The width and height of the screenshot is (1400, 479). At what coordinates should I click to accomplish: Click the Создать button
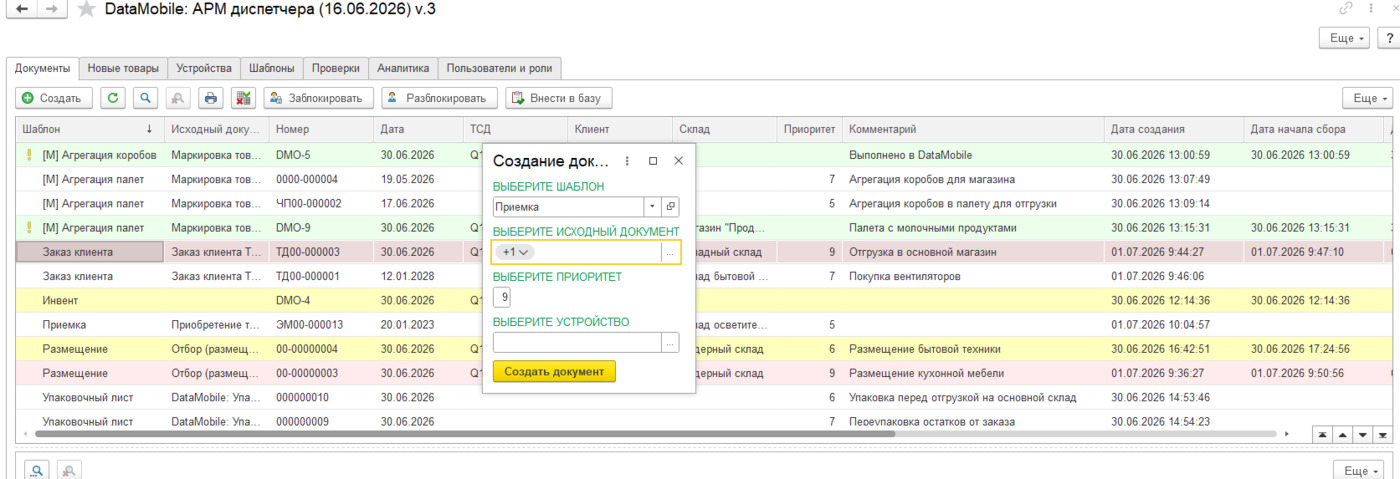55,98
